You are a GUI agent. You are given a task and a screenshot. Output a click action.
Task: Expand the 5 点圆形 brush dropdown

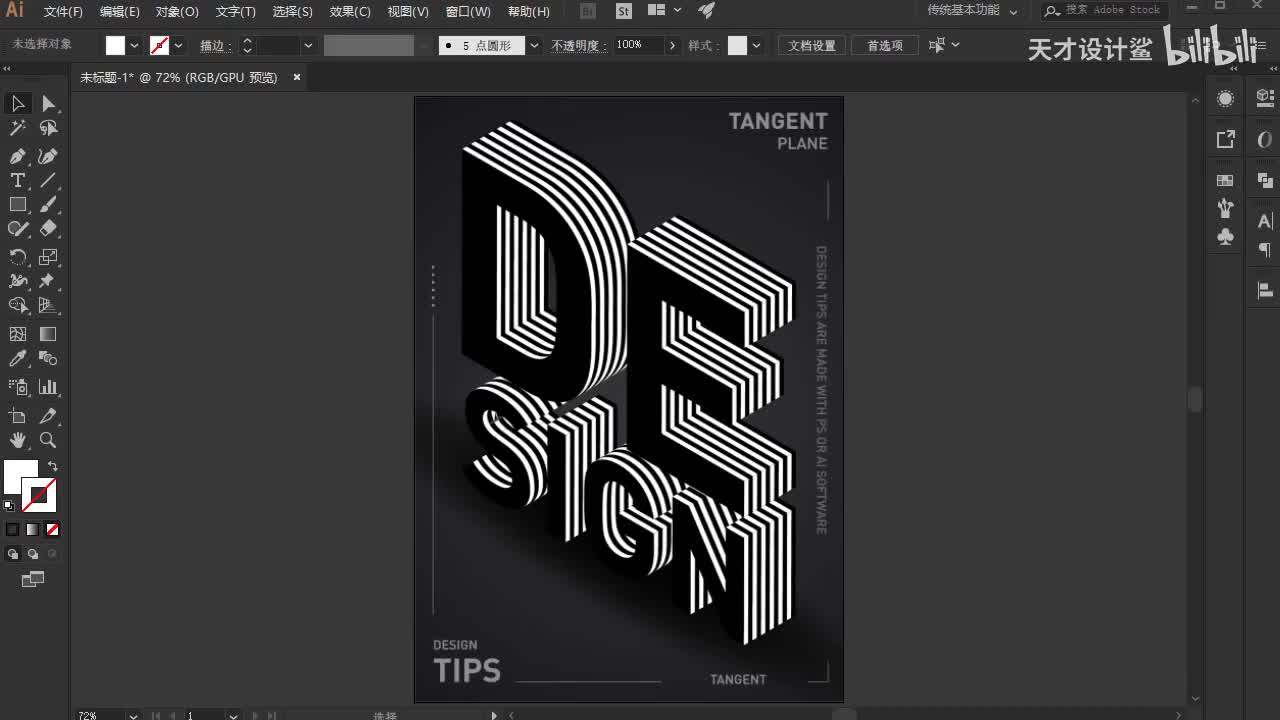click(534, 45)
